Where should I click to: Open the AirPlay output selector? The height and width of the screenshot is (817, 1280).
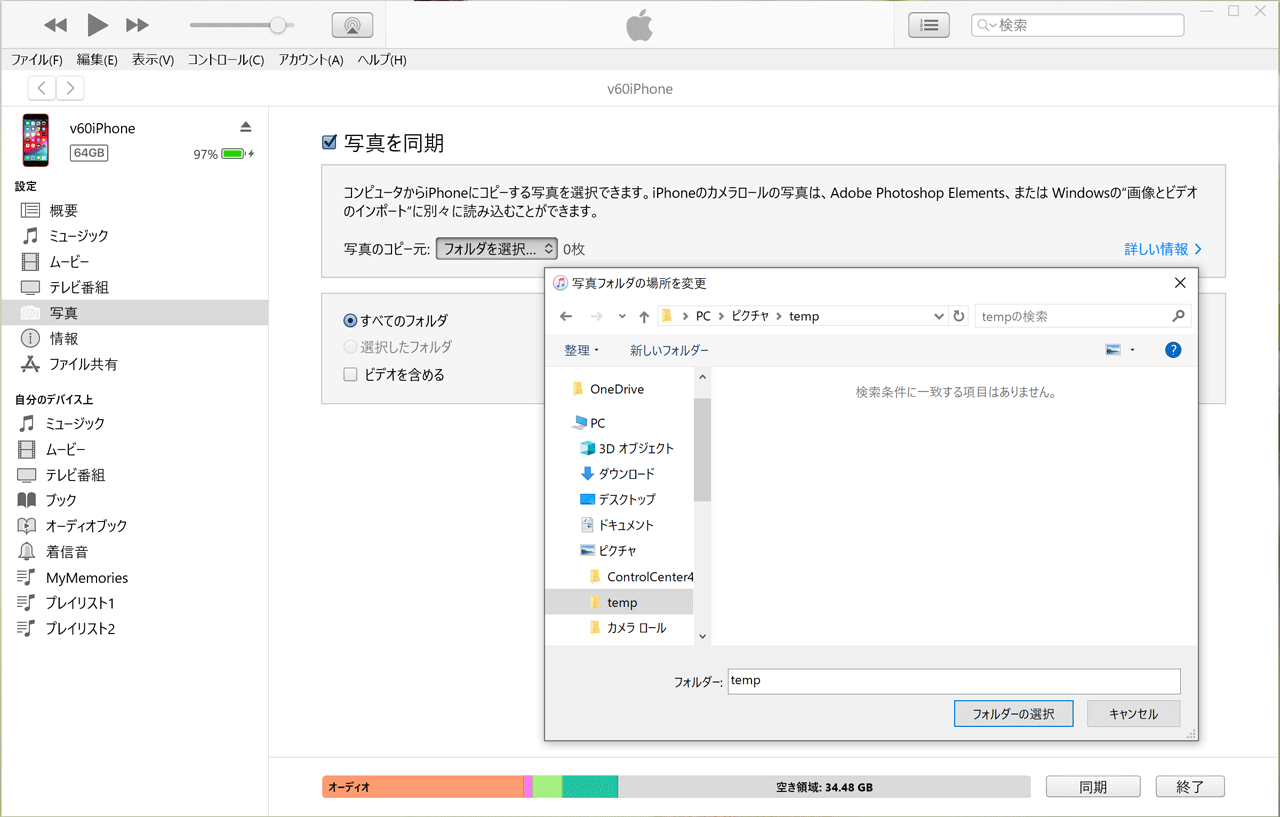(352, 26)
